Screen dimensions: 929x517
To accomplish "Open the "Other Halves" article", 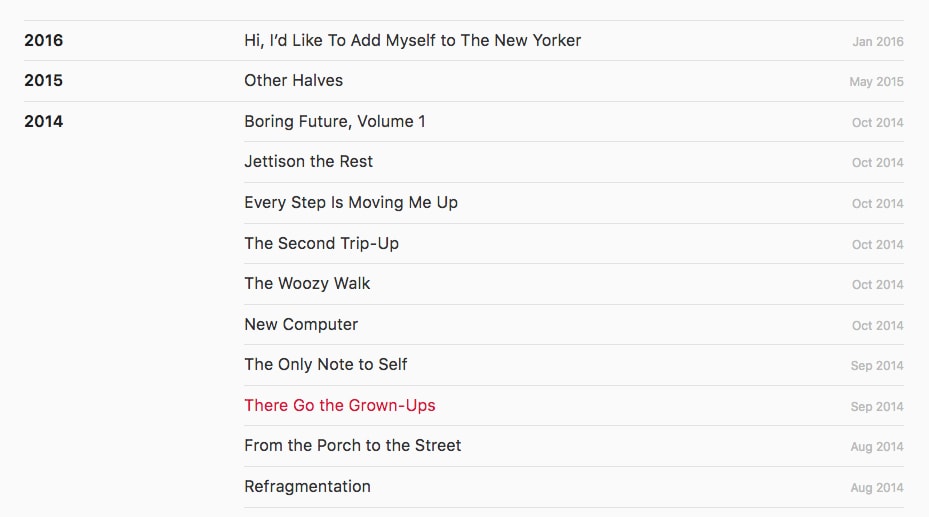I will [x=293, y=81].
